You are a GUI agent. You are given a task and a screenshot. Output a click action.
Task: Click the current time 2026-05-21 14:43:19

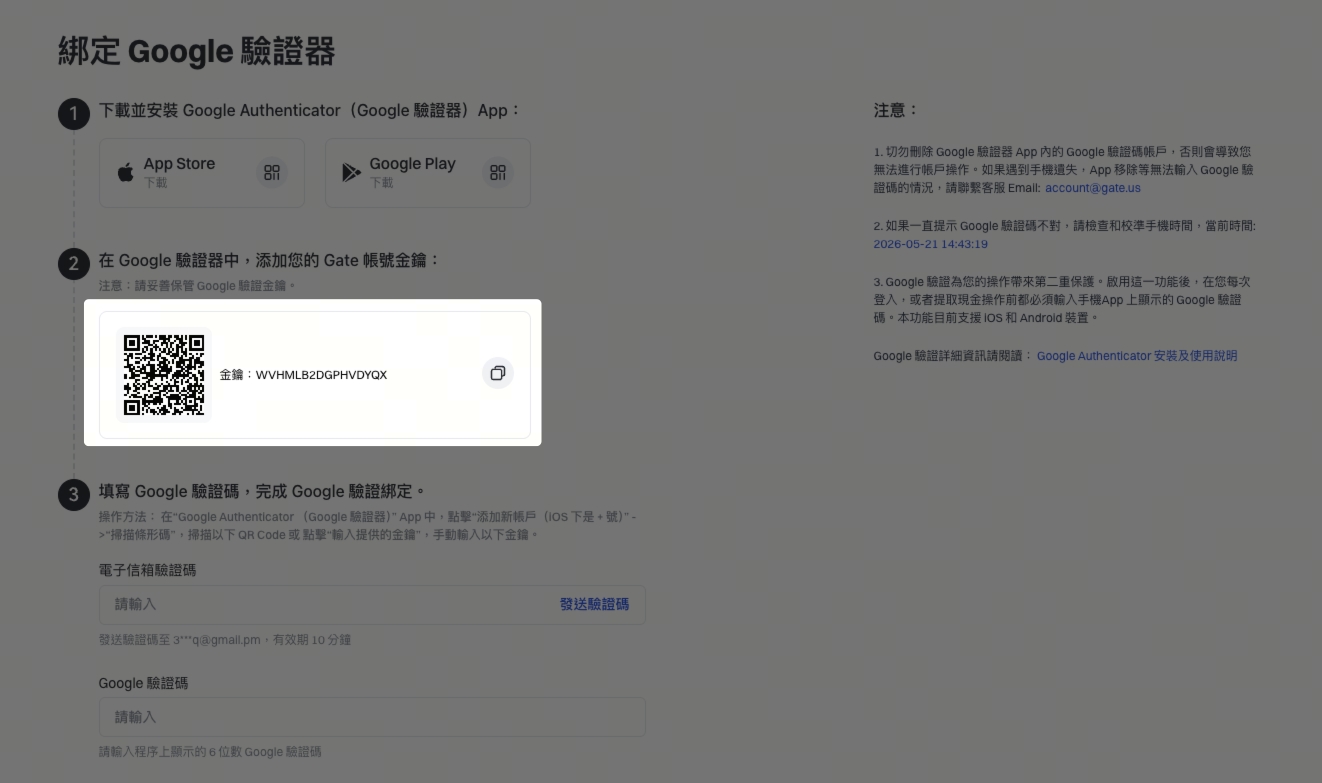(x=931, y=244)
